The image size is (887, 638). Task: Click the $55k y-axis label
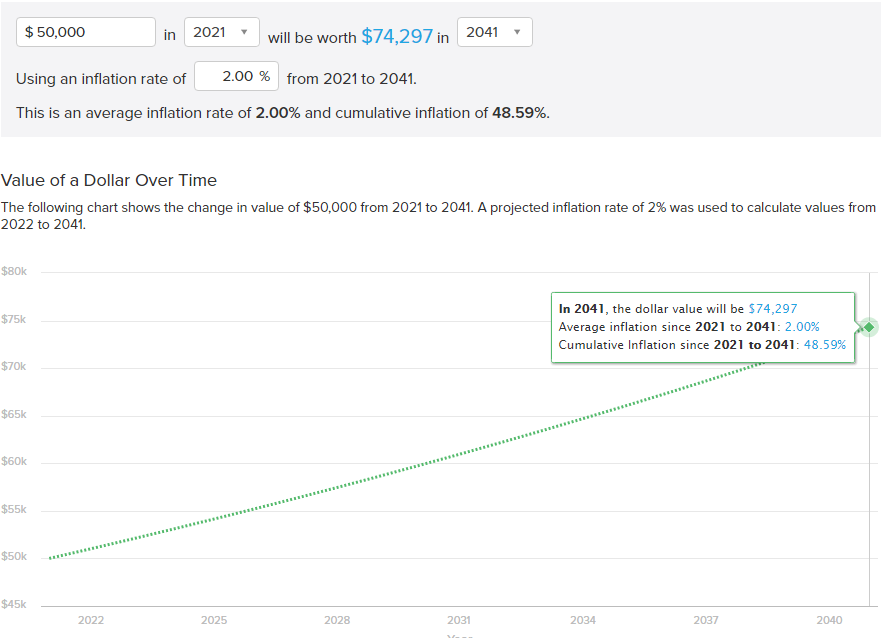point(14,510)
